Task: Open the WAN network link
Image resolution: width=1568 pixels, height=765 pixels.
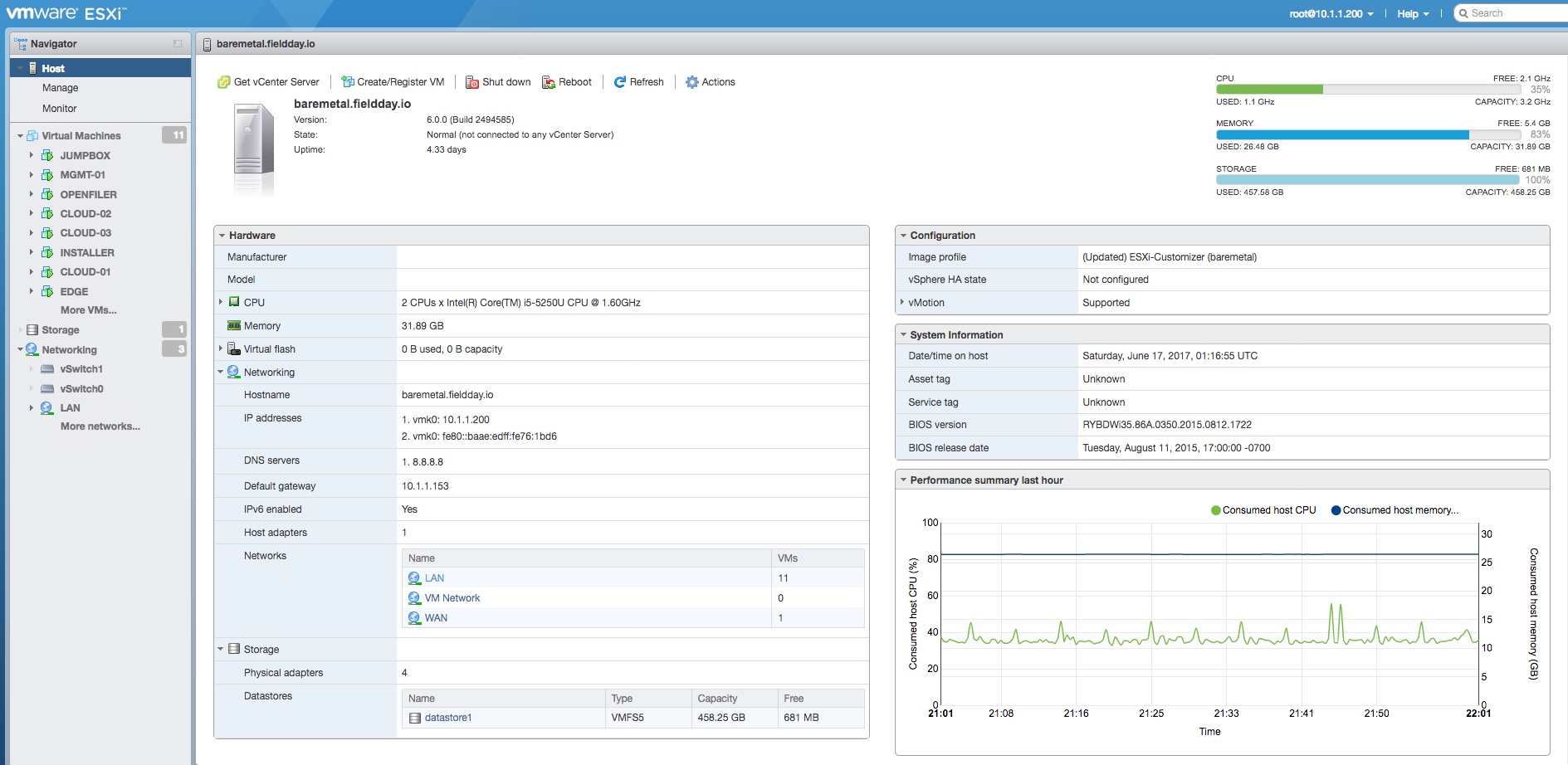Action: pyautogui.click(x=437, y=618)
